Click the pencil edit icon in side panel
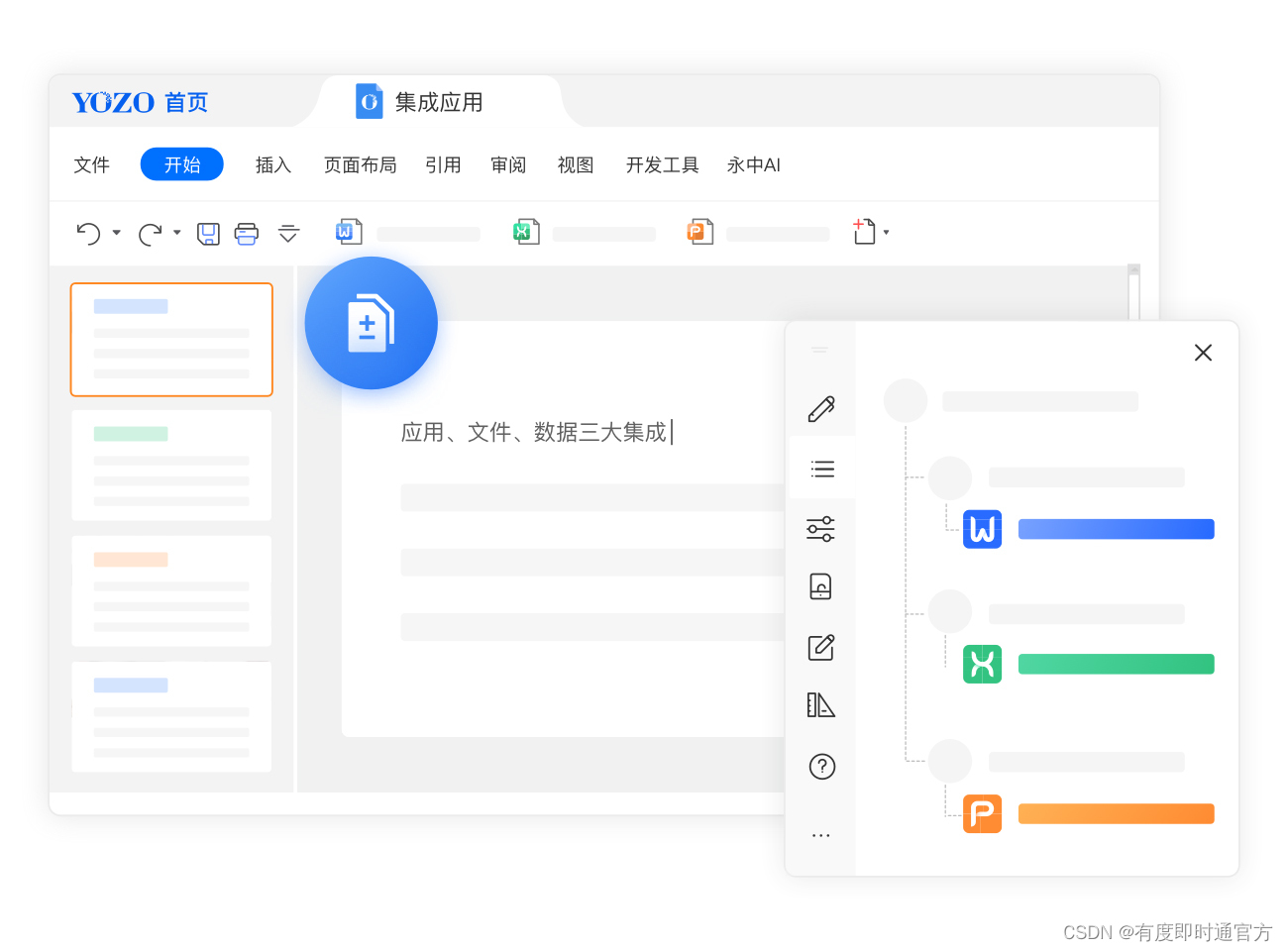The height and width of the screenshot is (951, 1288). tap(821, 408)
